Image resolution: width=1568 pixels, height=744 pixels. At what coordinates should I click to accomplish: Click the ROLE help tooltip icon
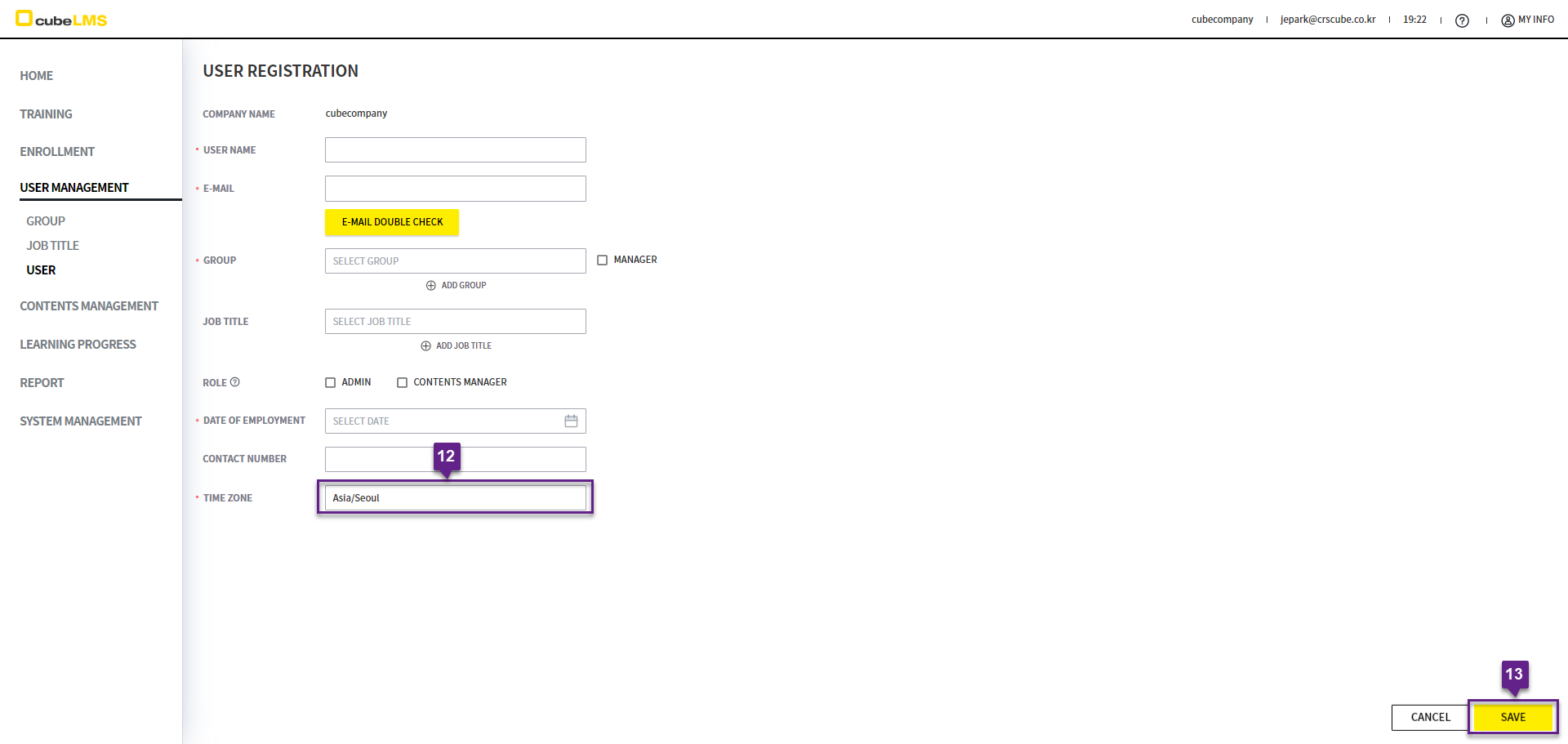pos(235,382)
